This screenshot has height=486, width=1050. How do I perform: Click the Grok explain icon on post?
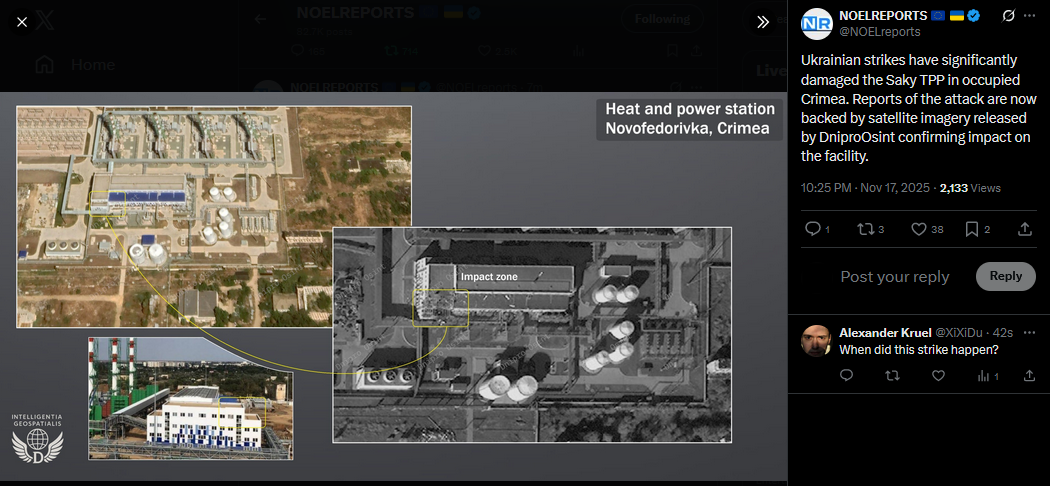click(x=1008, y=16)
